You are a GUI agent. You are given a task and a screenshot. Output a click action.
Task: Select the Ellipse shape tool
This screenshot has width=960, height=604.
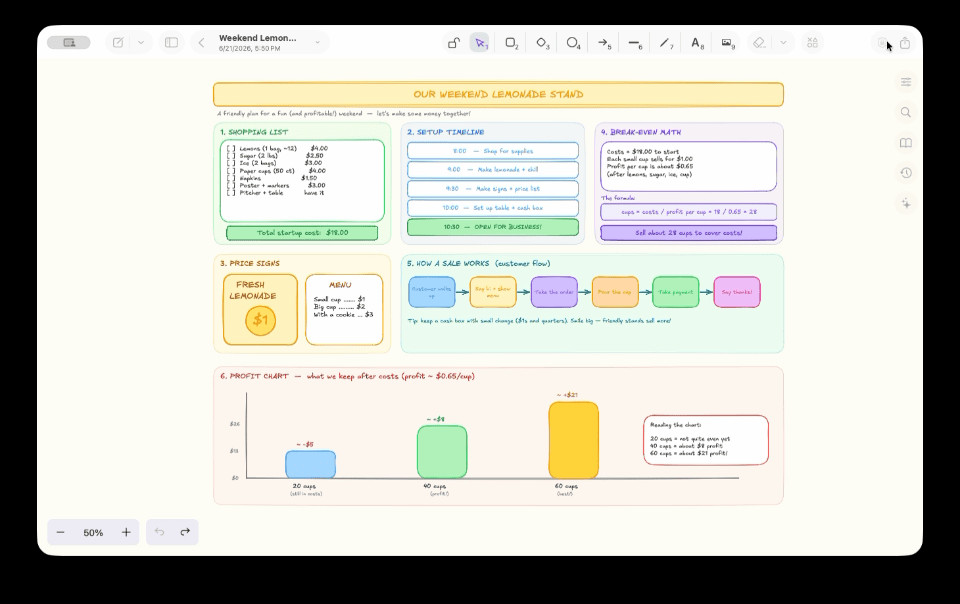tap(573, 43)
